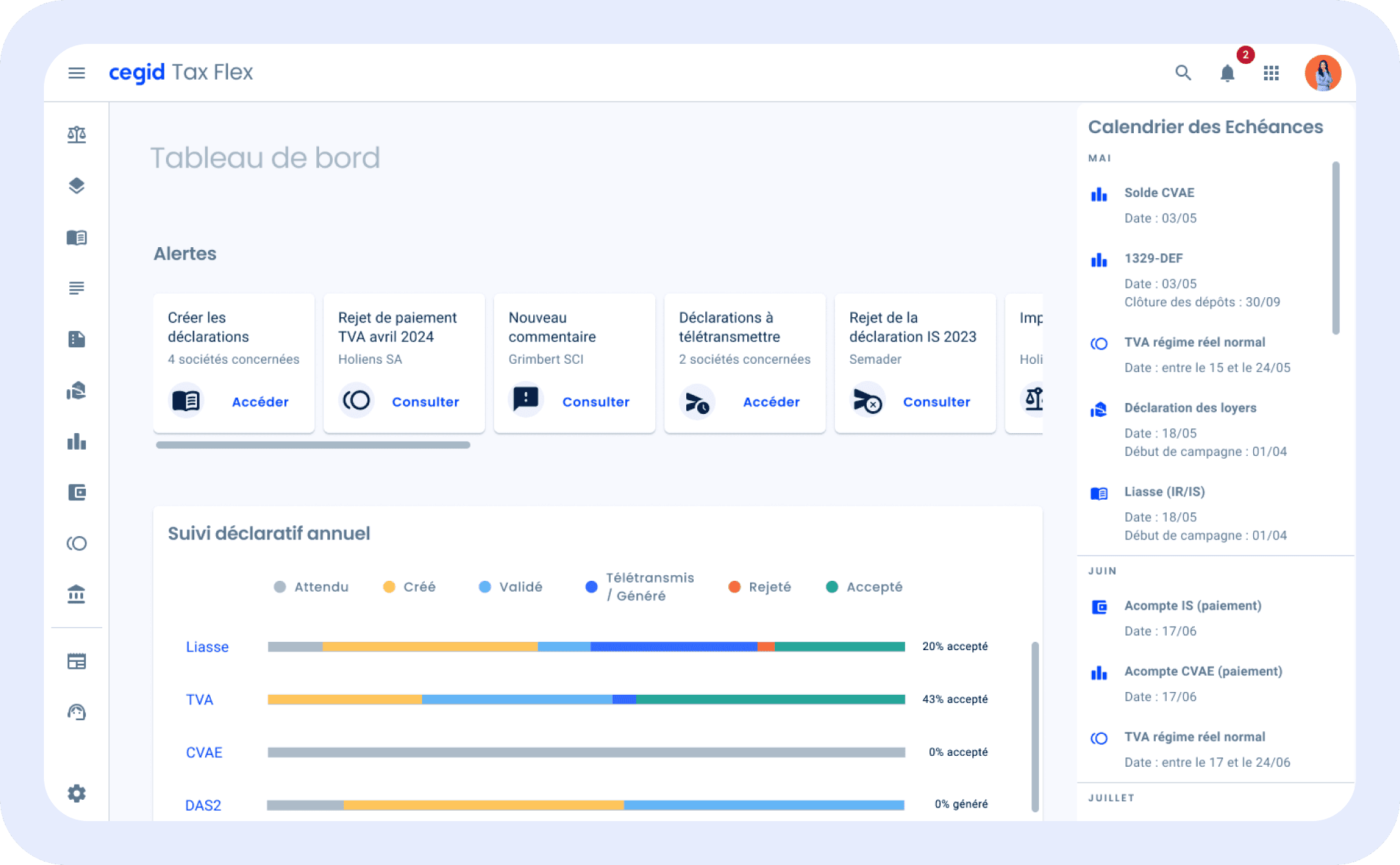Click Accéder on Créer les déclarations card

260,402
